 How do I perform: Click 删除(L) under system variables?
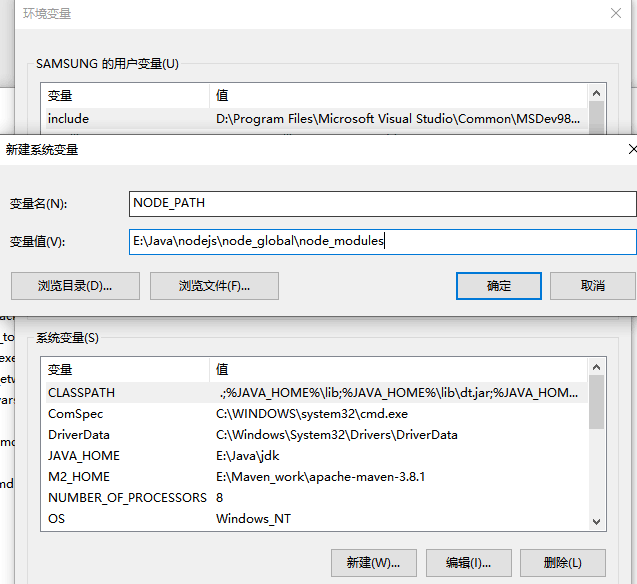click(563, 563)
